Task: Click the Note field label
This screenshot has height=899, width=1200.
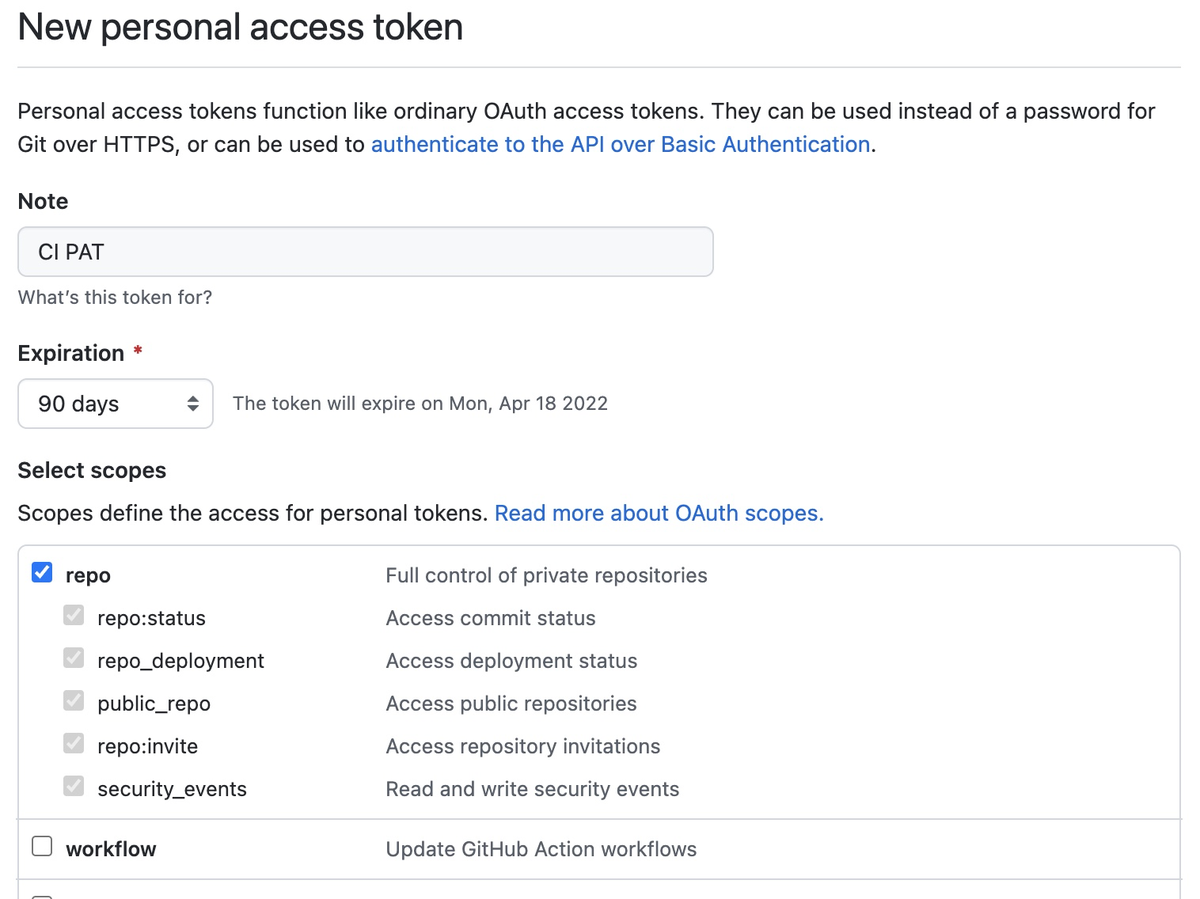Action: [43, 201]
